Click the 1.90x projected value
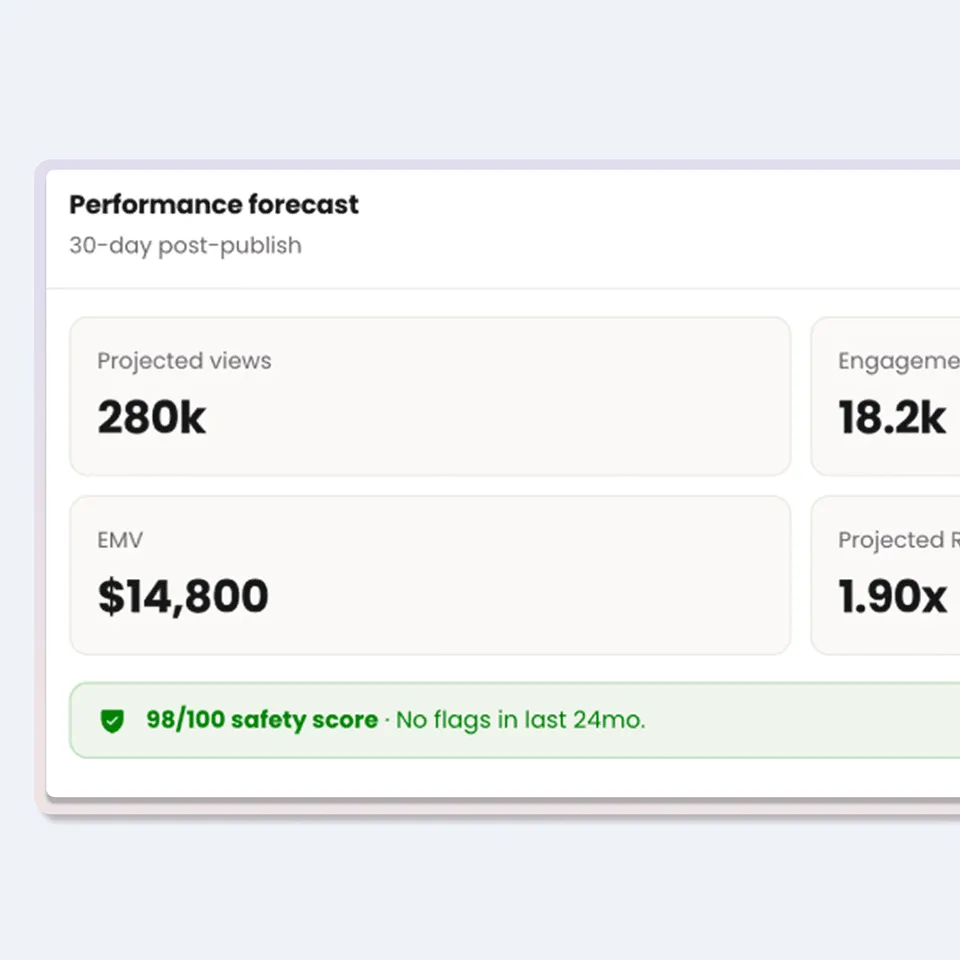 pyautogui.click(x=893, y=596)
